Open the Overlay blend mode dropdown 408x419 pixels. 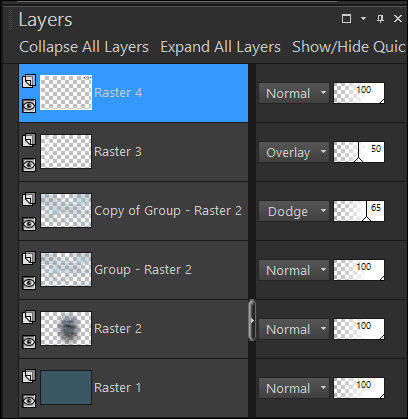(x=294, y=152)
